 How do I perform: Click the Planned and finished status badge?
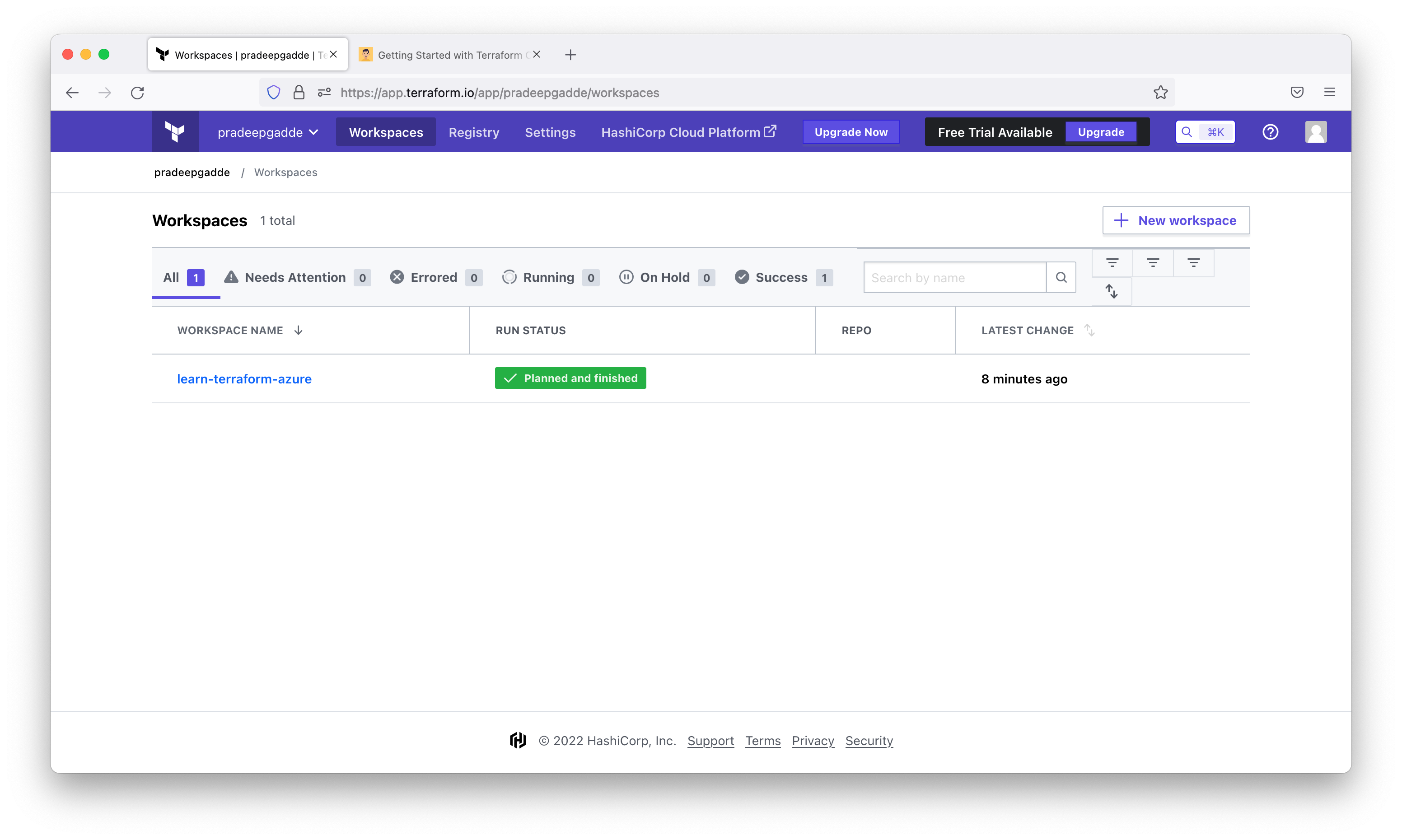(x=570, y=378)
